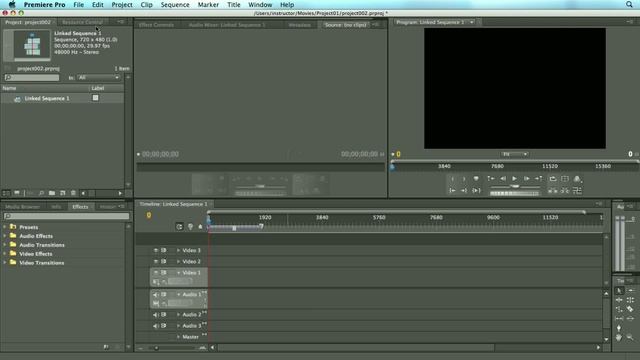640x360 pixels.
Task: Set unnumbered marker in Program monitor
Action: [476, 179]
